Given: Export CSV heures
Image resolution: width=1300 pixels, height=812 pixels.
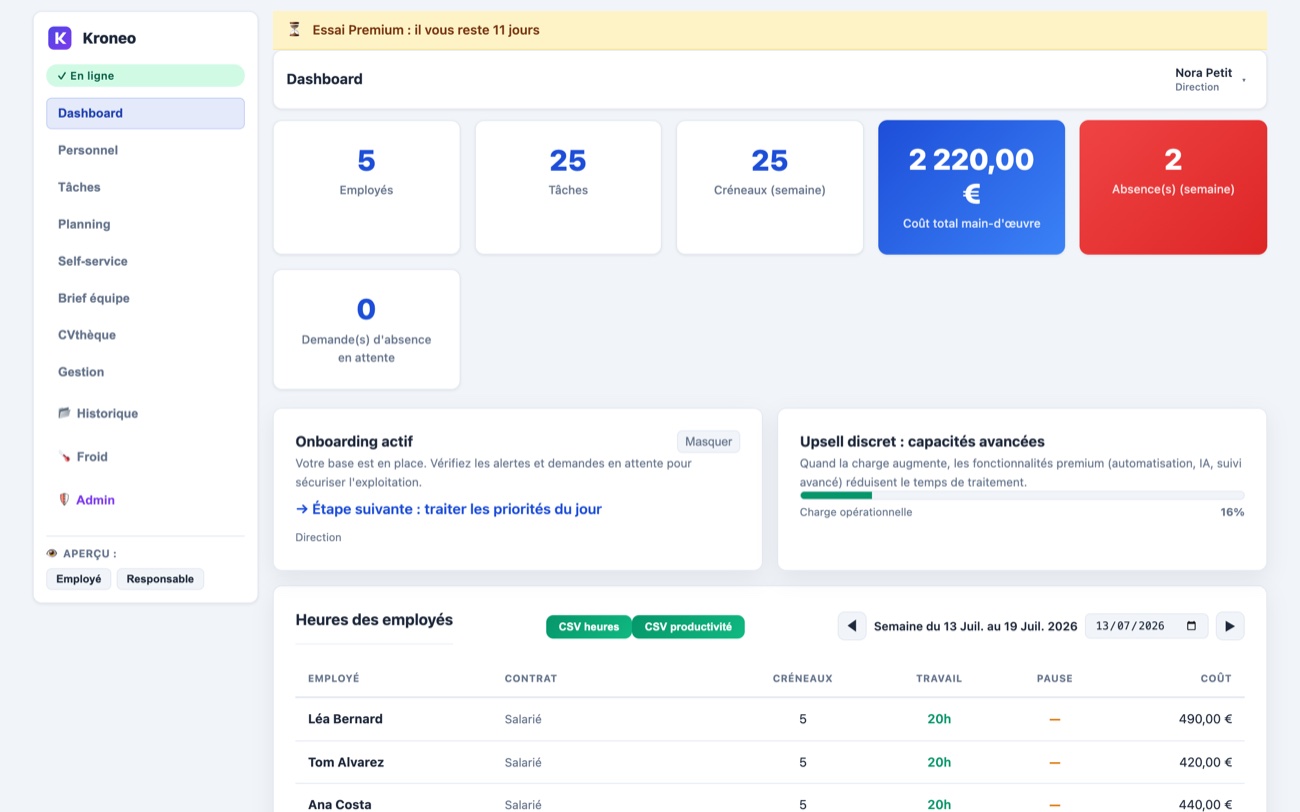Looking at the screenshot, I should (x=589, y=627).
